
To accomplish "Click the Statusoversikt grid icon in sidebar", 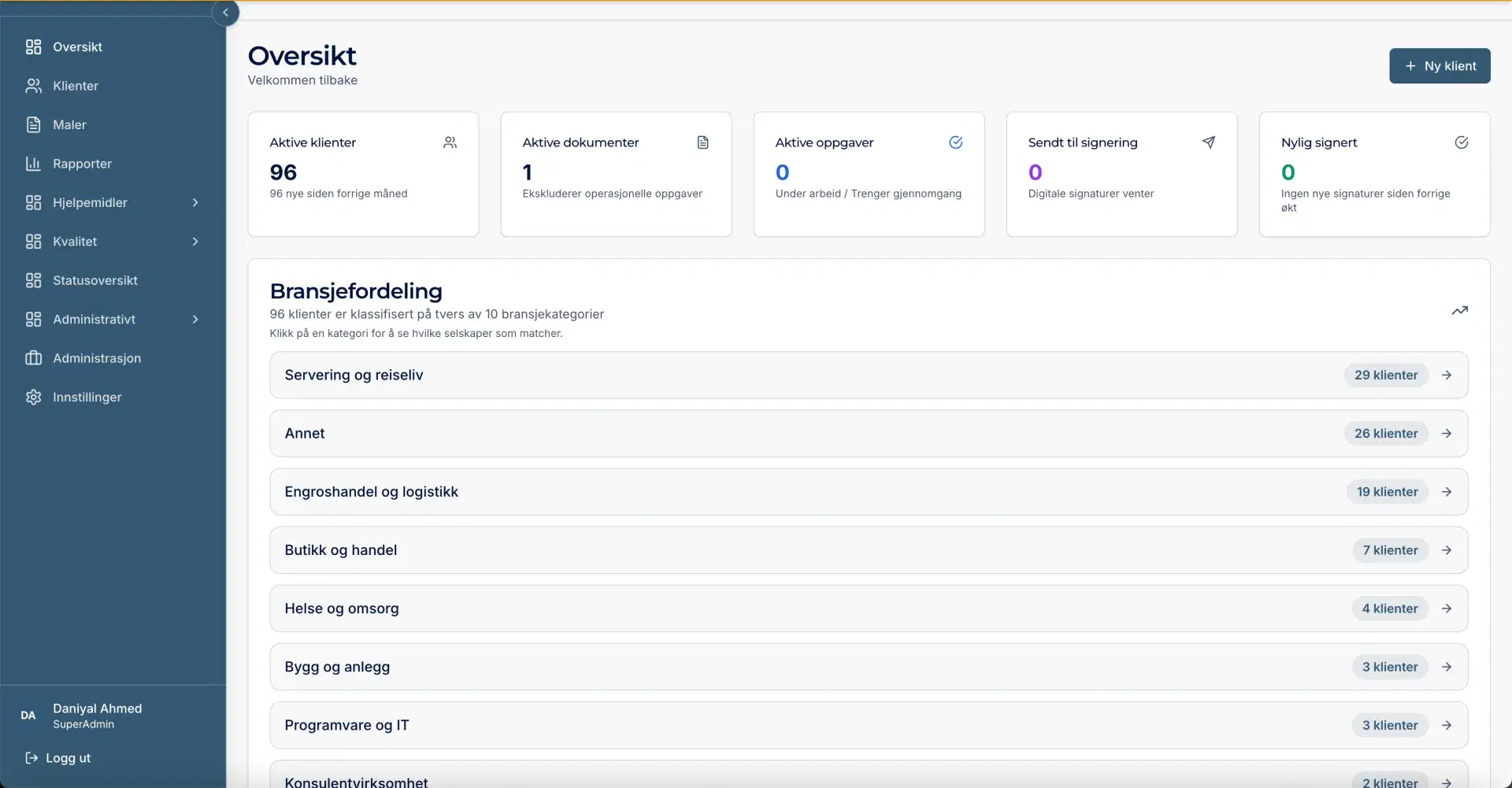I will pyautogui.click(x=33, y=280).
